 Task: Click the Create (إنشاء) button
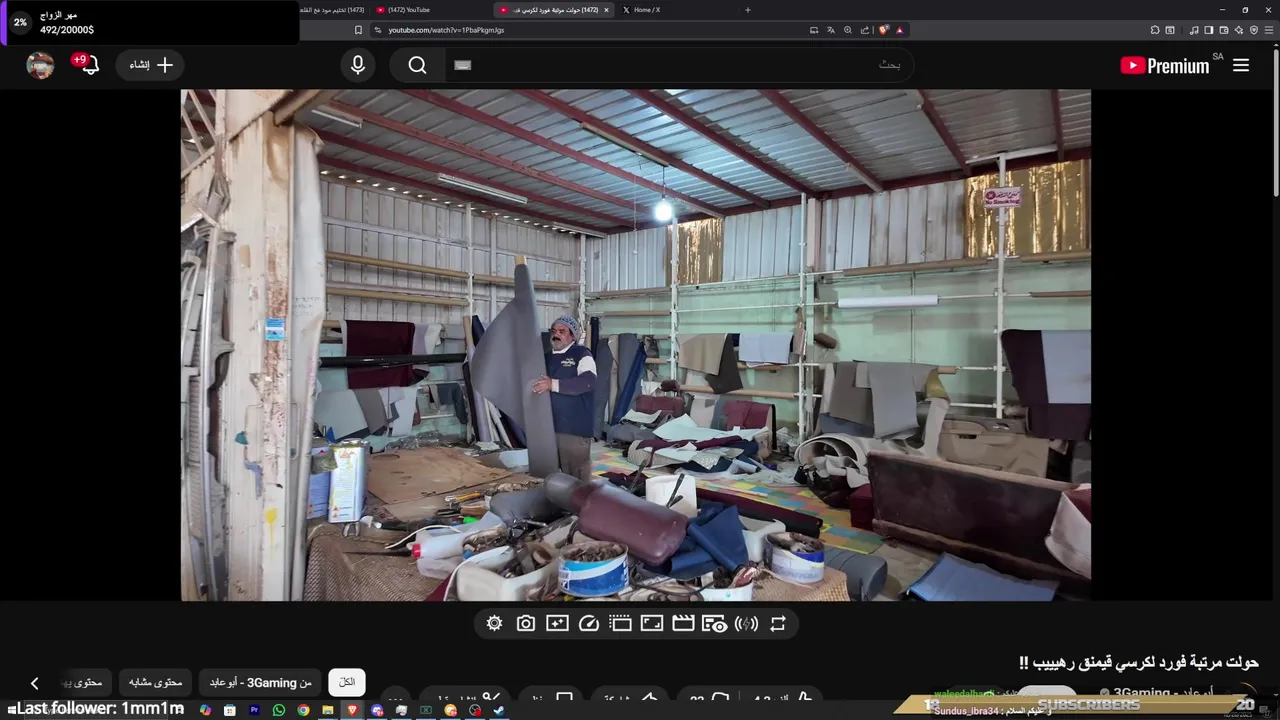pyautogui.click(x=150, y=65)
